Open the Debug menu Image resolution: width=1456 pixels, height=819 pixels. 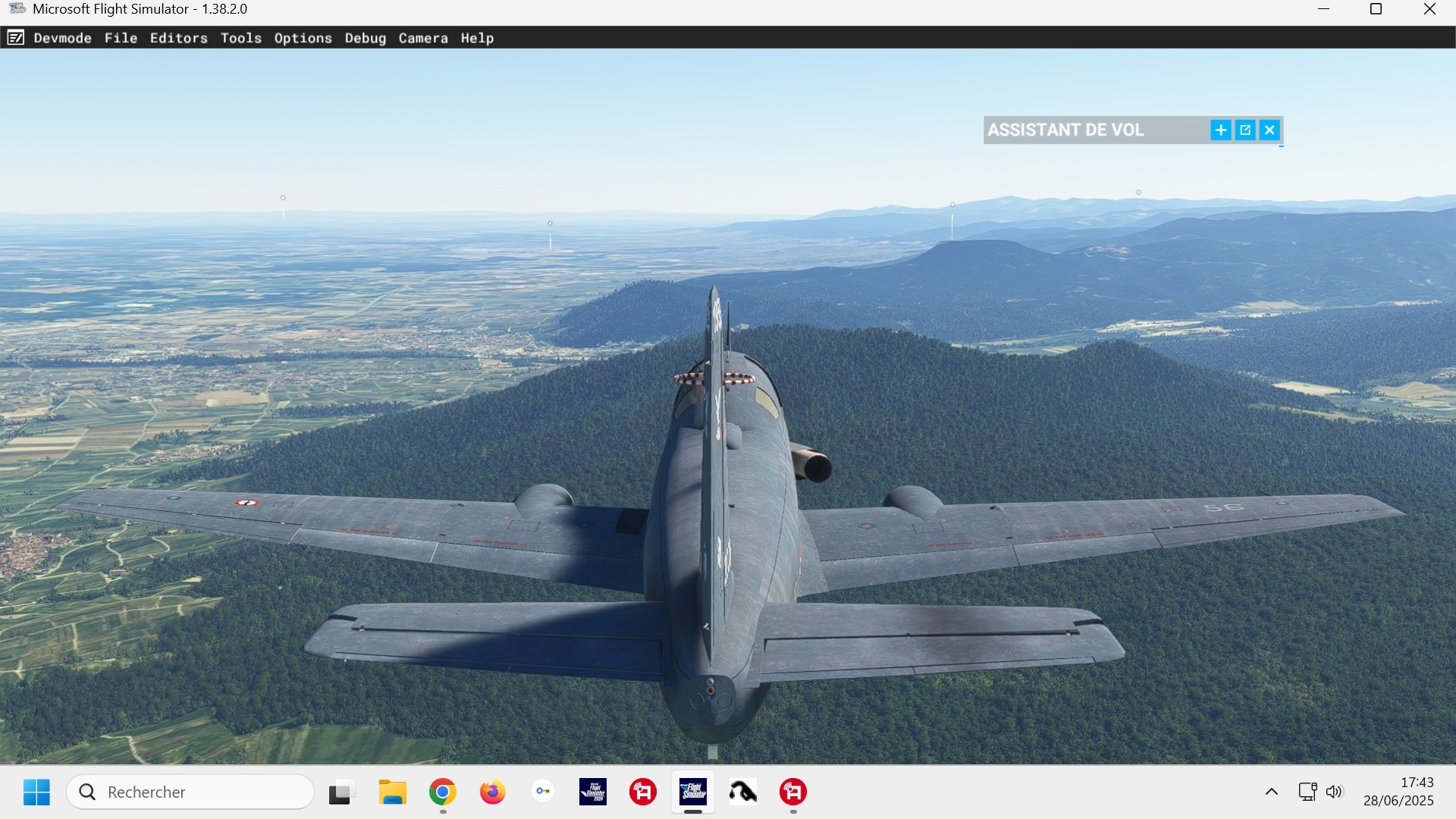click(365, 38)
